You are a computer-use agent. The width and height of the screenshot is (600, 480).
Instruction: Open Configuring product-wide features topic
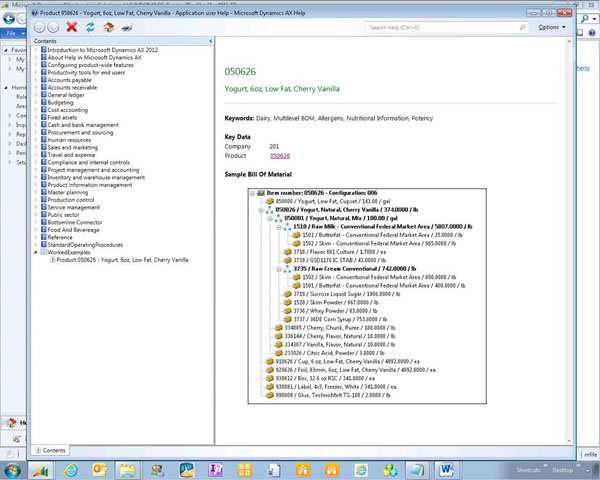click(x=90, y=65)
